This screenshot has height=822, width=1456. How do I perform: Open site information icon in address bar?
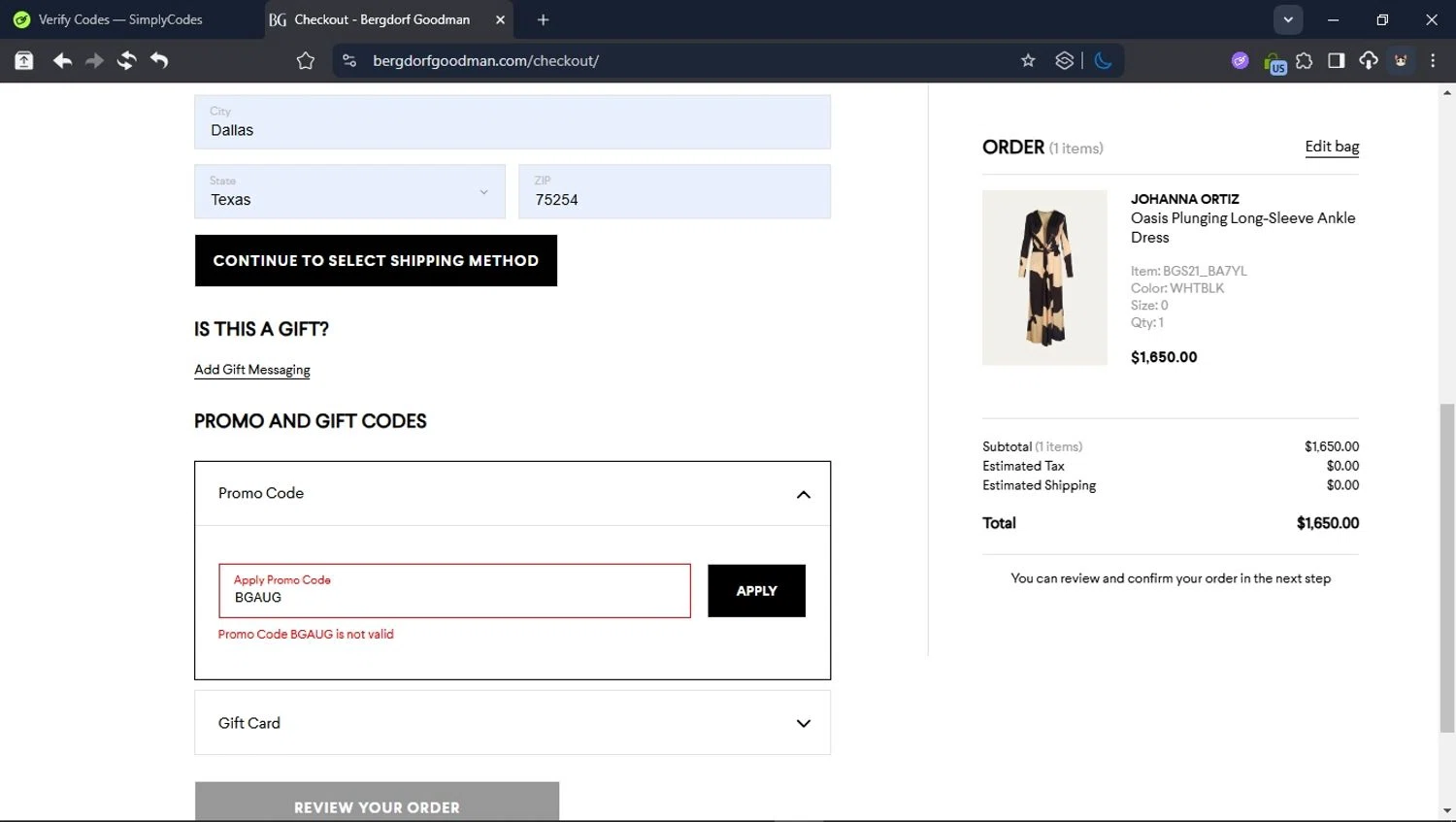click(349, 60)
